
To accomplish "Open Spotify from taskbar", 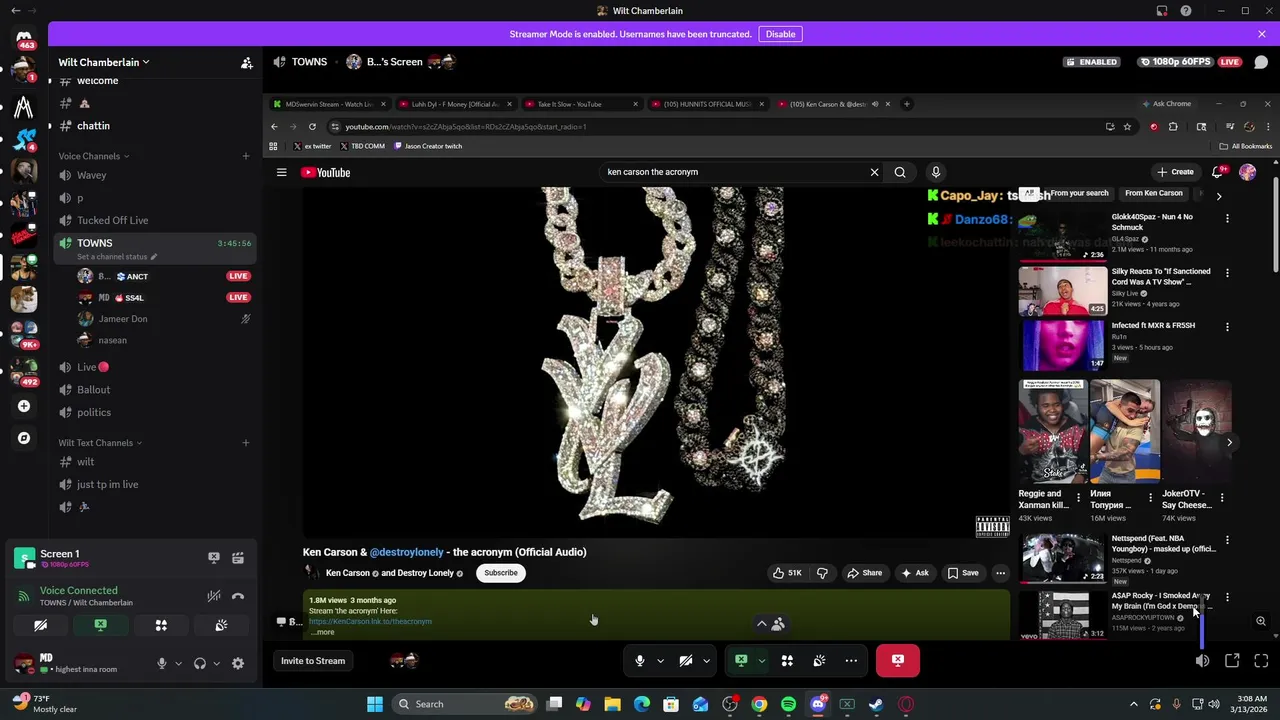I will pos(788,704).
